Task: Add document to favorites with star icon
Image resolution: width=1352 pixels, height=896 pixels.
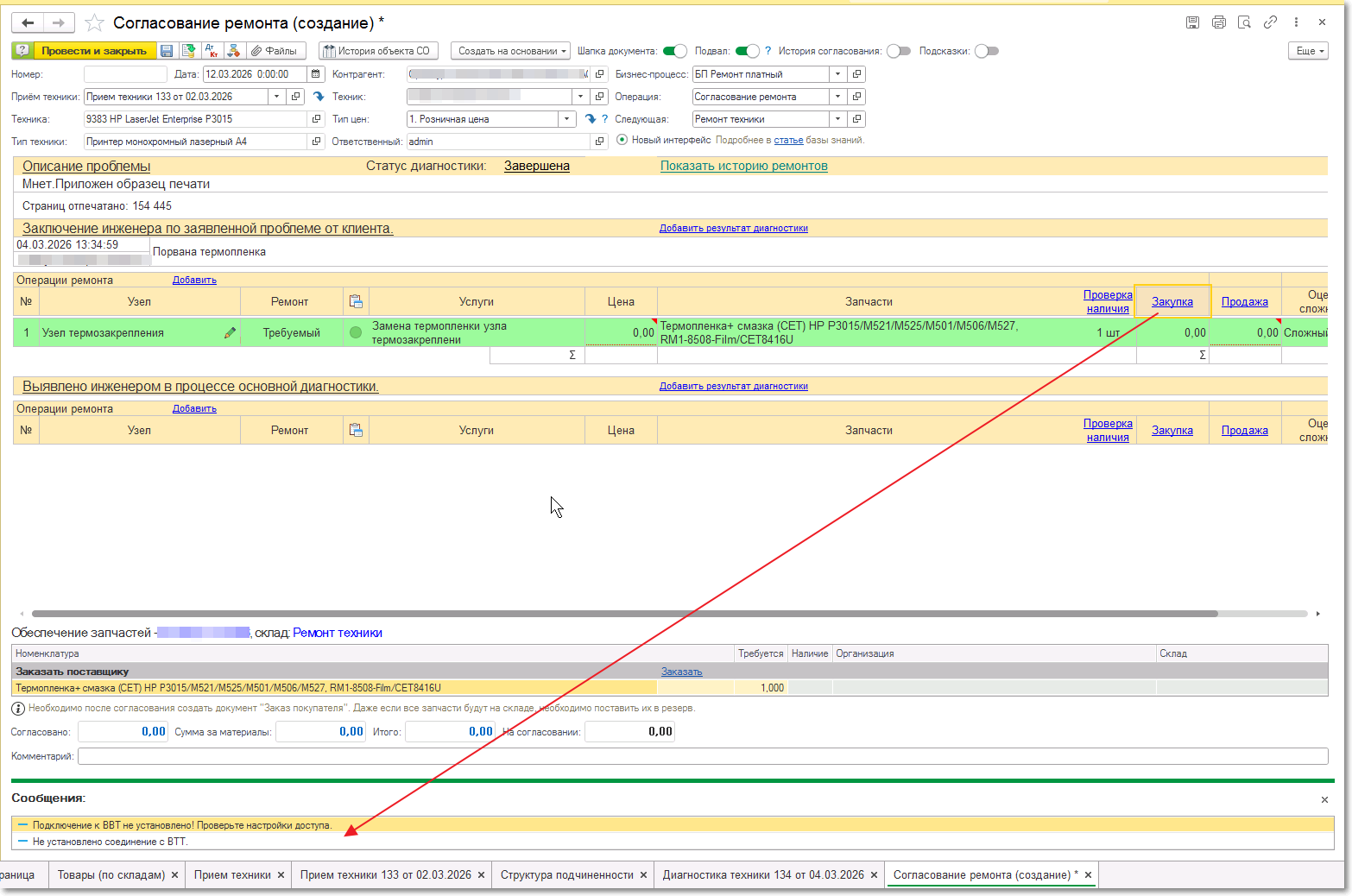Action: click(x=95, y=23)
